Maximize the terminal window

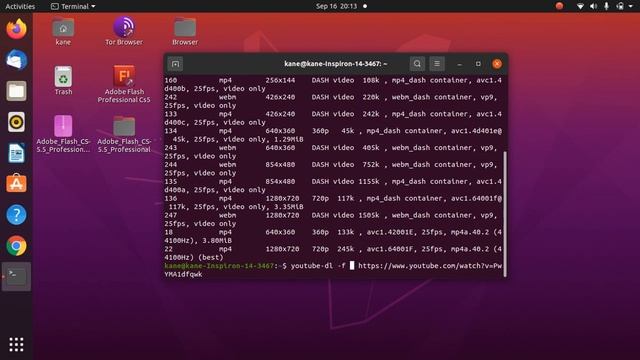pyautogui.click(x=478, y=64)
